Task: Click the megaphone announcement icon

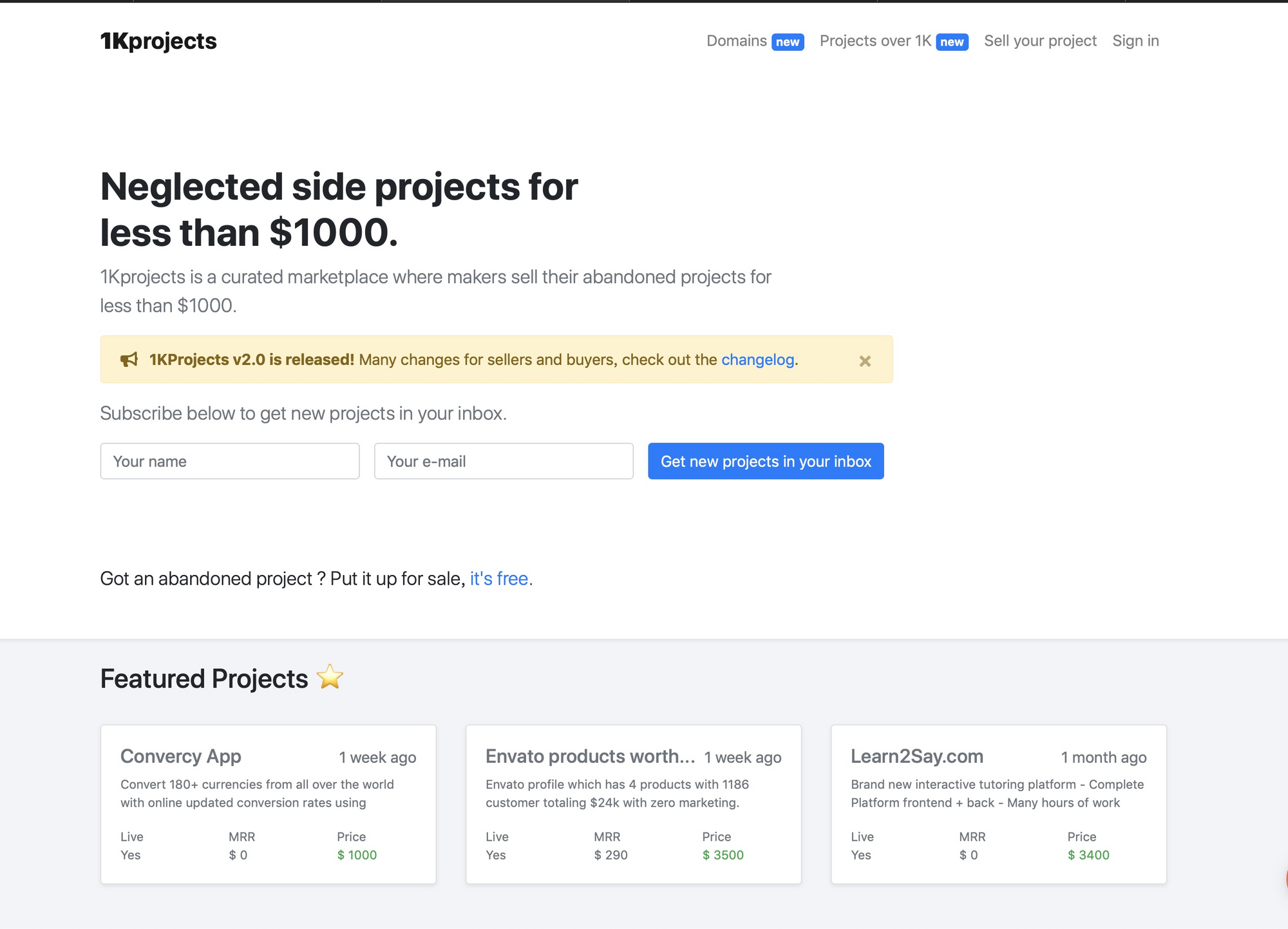Action: tap(129, 359)
